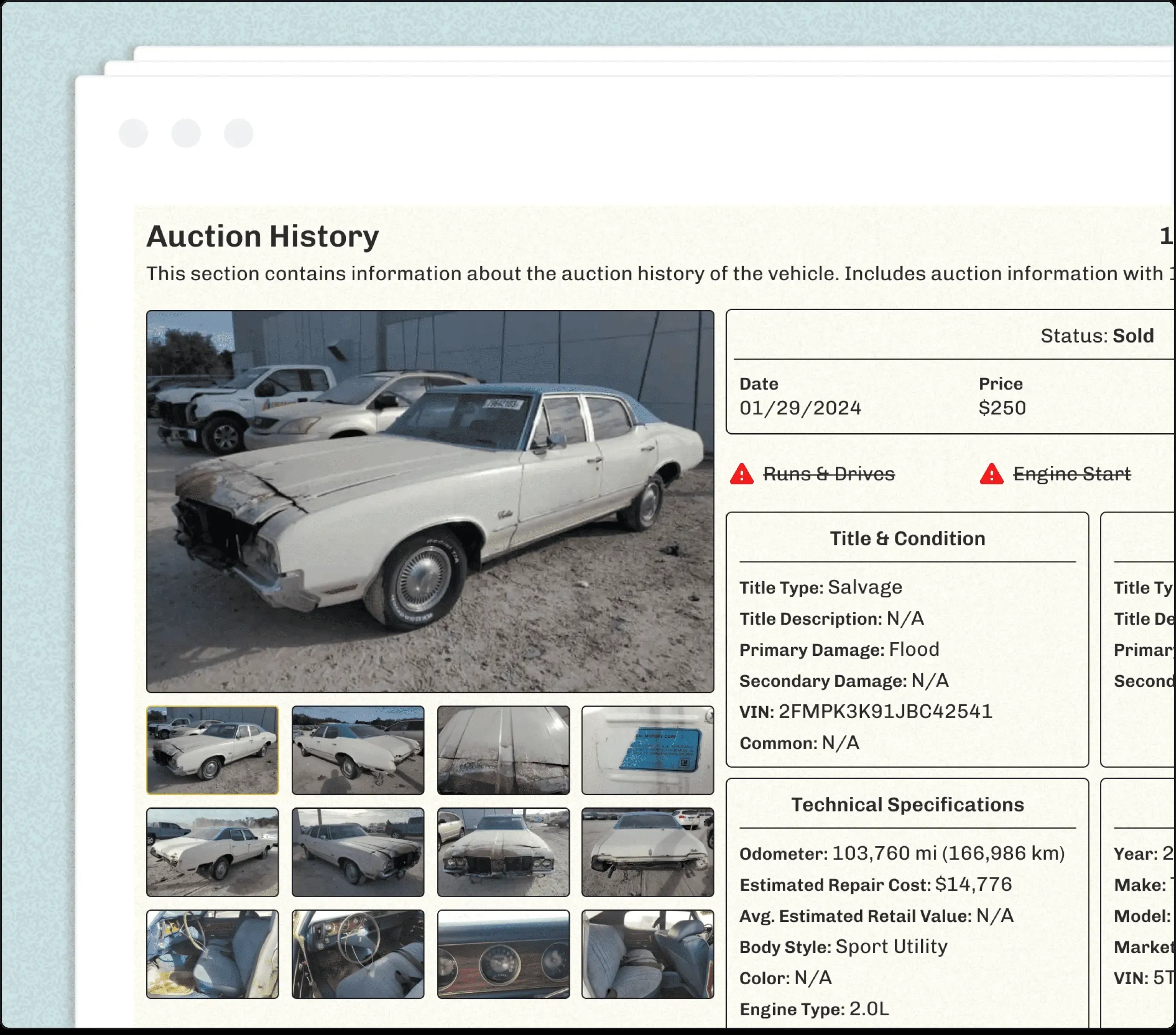Image resolution: width=1176 pixels, height=1035 pixels.
Task: Click the crossed-out Runs & Drives text
Action: point(828,474)
